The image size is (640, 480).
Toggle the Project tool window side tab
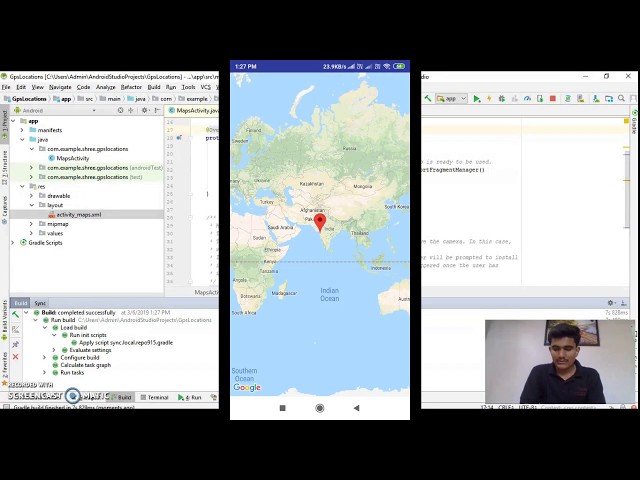4,124
